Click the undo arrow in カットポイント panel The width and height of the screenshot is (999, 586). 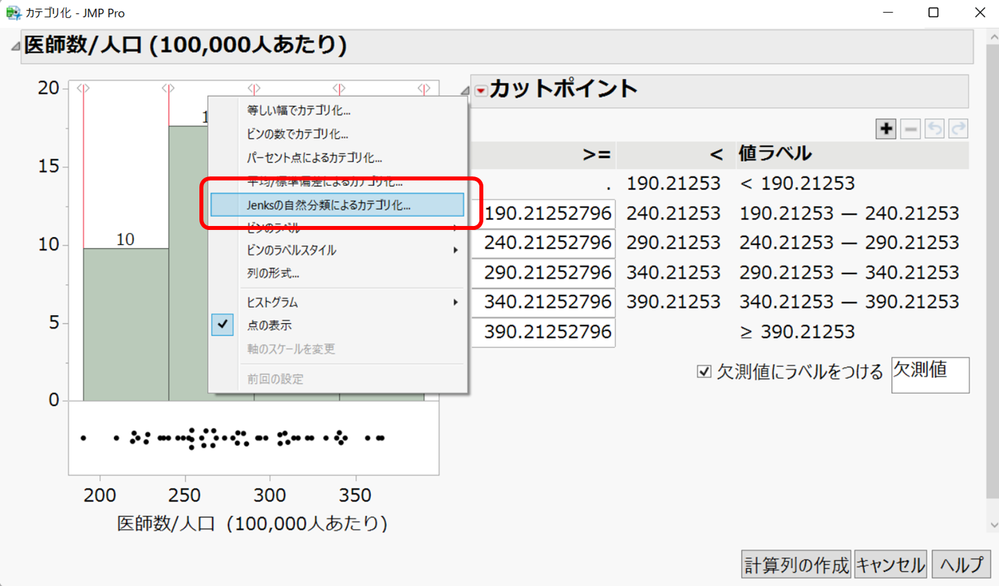935,129
